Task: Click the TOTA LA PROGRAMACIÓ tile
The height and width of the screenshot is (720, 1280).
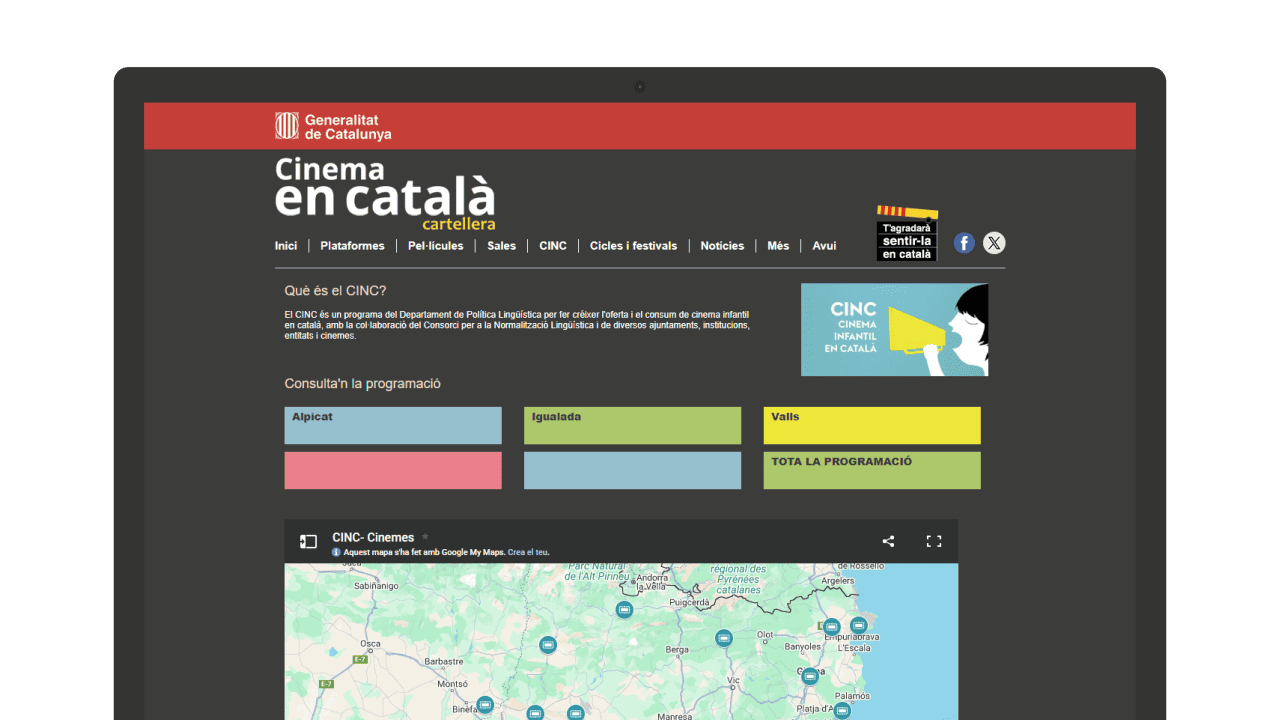Action: pyautogui.click(x=872, y=470)
